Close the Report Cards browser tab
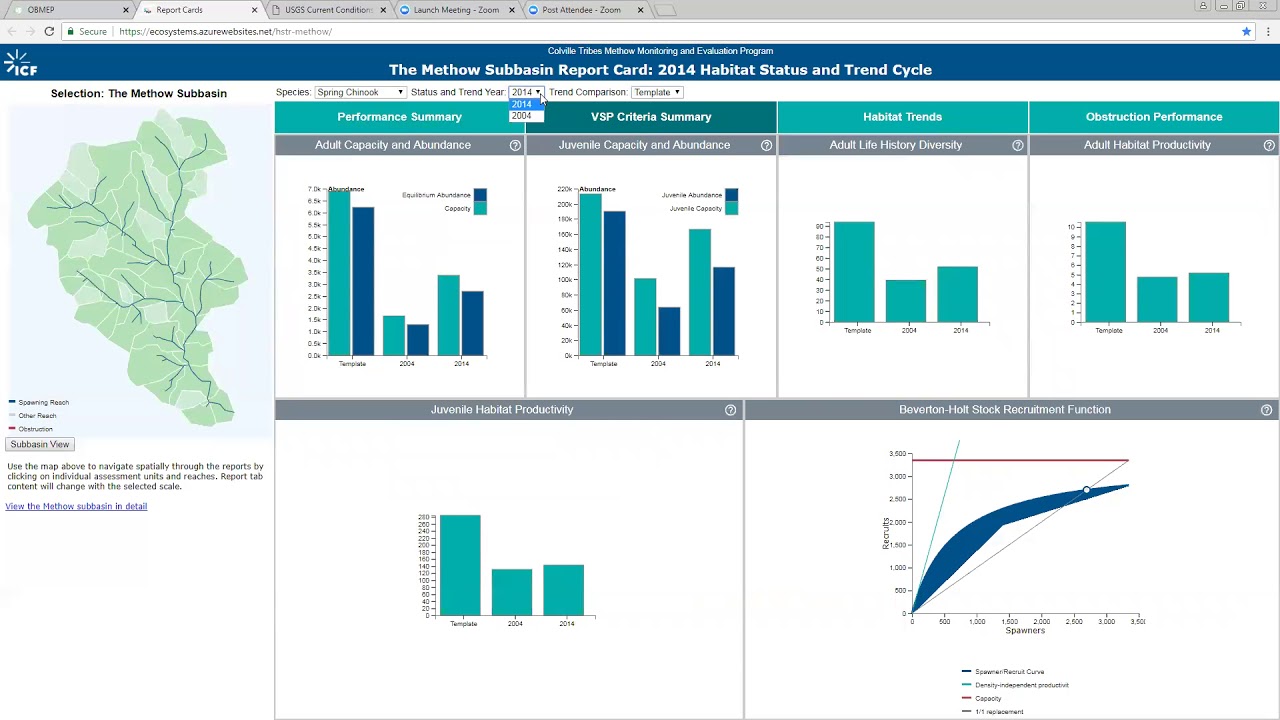Viewport: 1280px width, 720px height. (254, 10)
